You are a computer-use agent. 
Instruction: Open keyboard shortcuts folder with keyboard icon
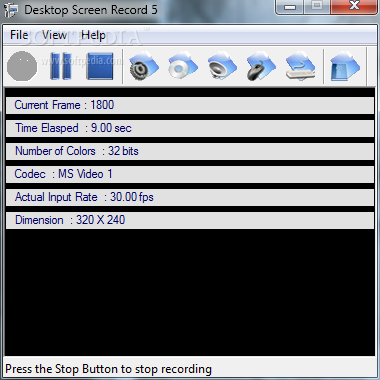tap(300, 66)
